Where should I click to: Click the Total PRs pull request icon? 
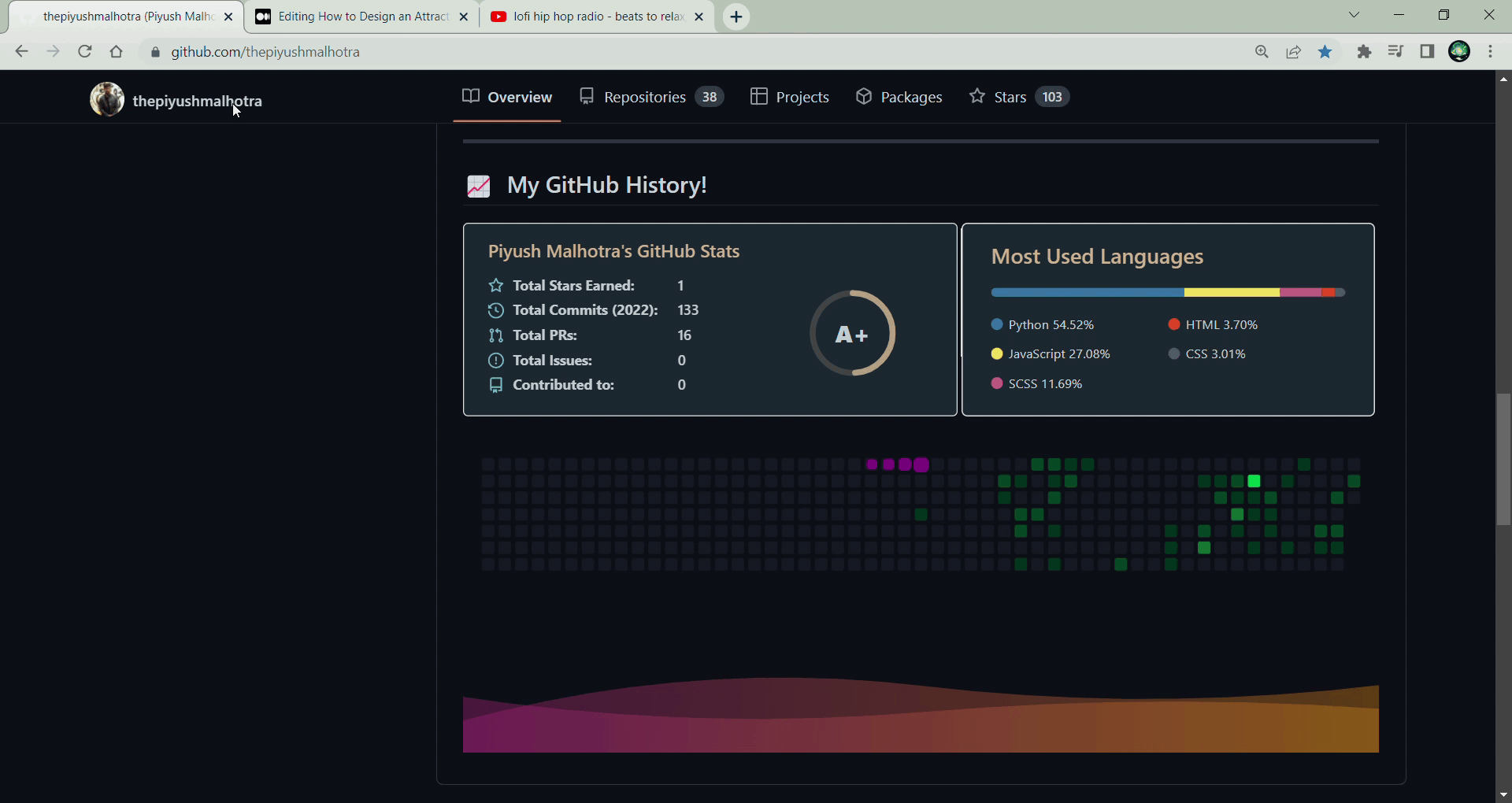[x=495, y=335]
